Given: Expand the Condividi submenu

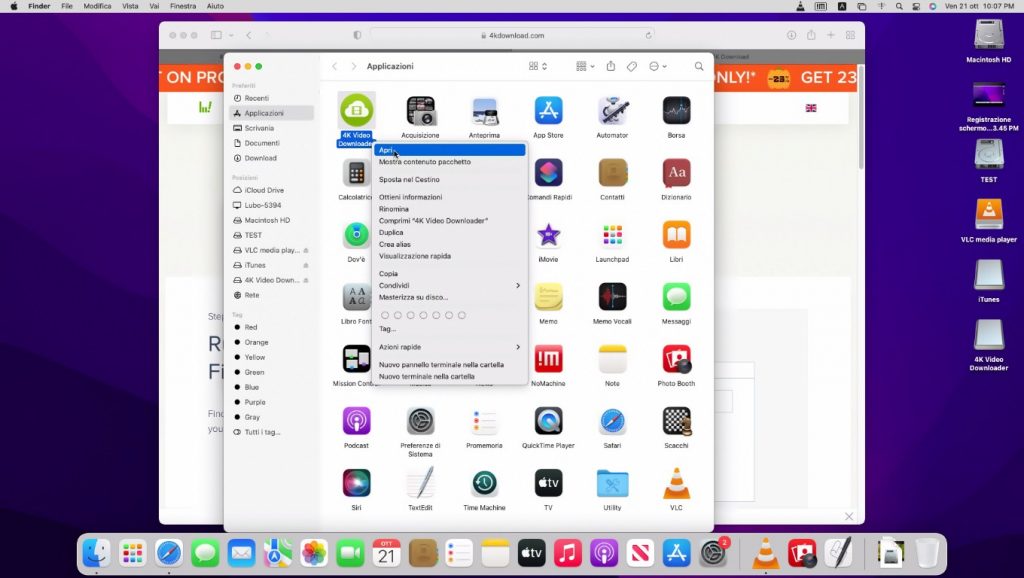Looking at the screenshot, I should click(x=449, y=285).
